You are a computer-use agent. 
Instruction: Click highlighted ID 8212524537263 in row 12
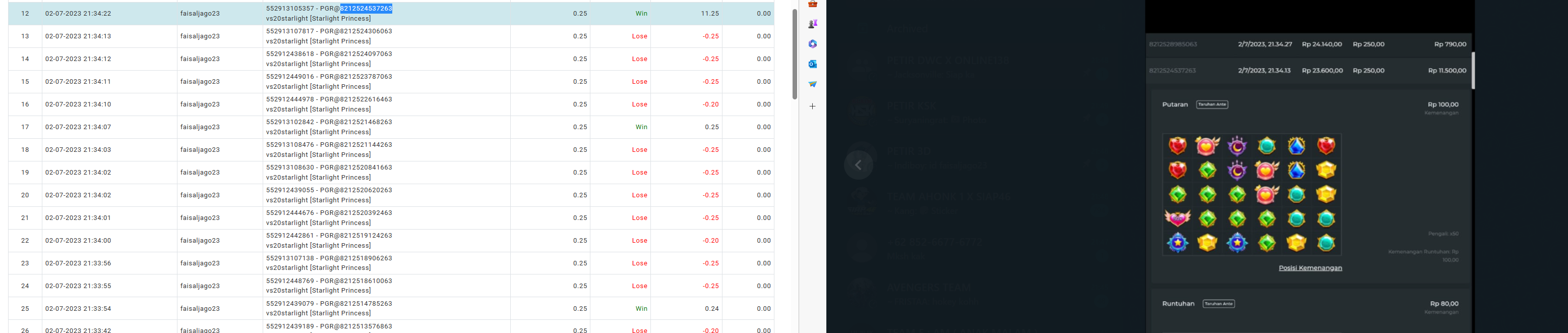366,9
